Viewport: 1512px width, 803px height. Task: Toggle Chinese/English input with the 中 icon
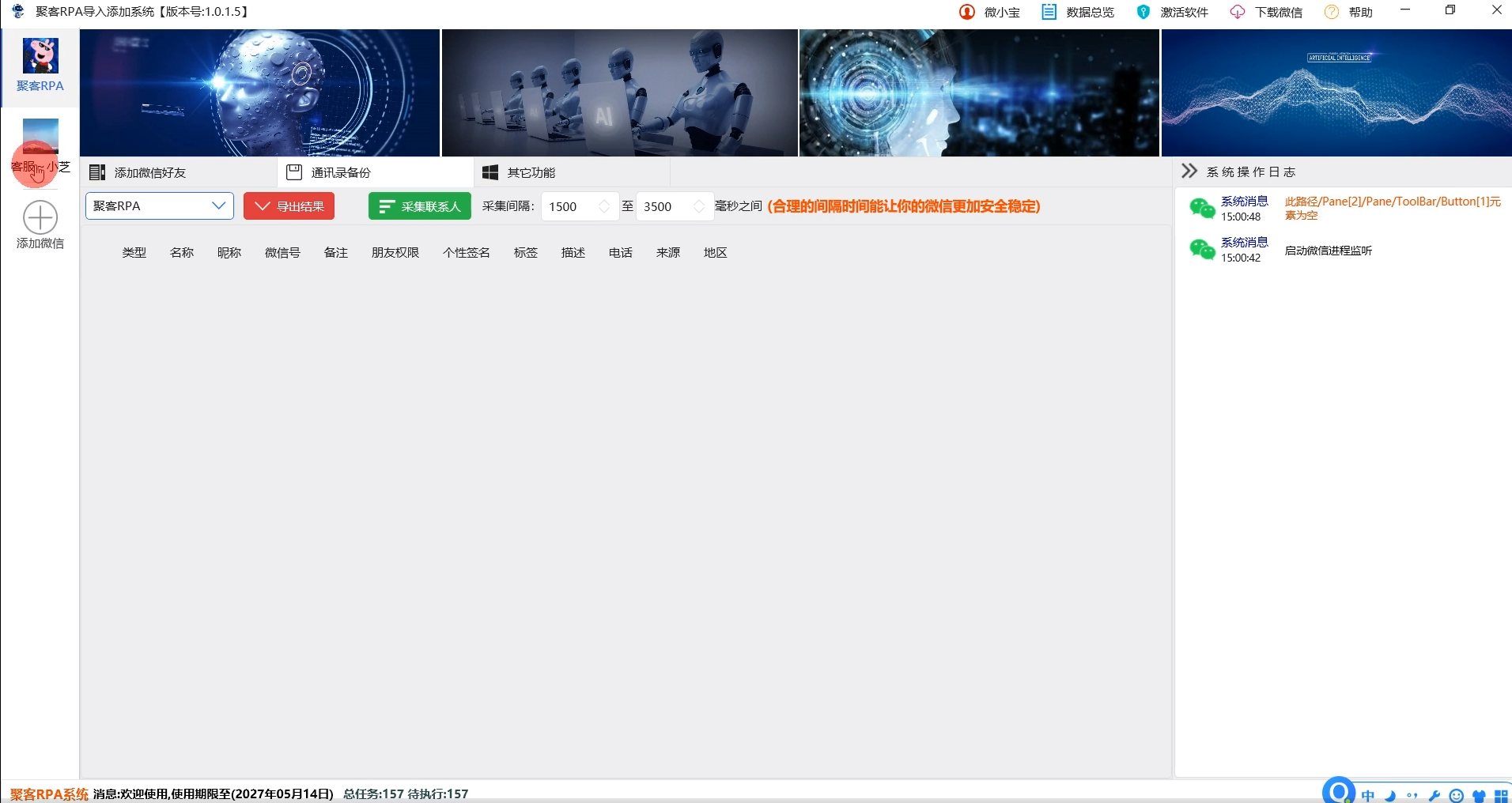(x=1368, y=795)
